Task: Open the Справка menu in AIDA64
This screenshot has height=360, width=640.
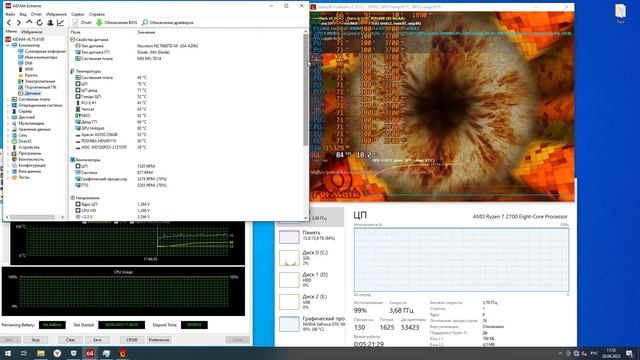Action: click(x=97, y=14)
